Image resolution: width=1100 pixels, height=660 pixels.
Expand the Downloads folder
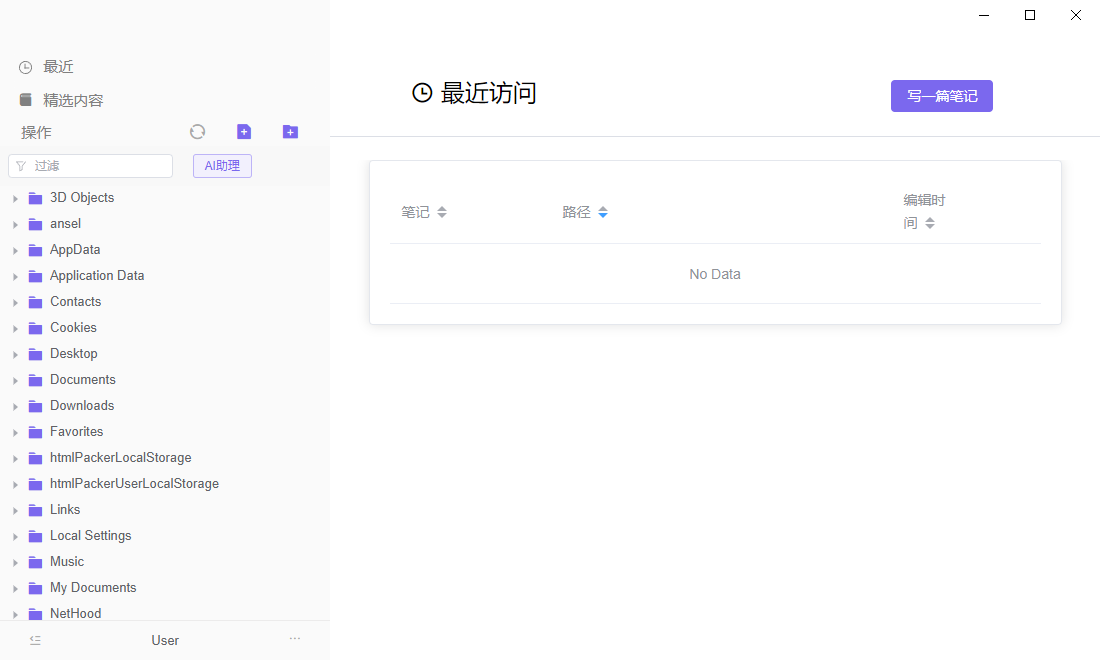click(x=14, y=405)
